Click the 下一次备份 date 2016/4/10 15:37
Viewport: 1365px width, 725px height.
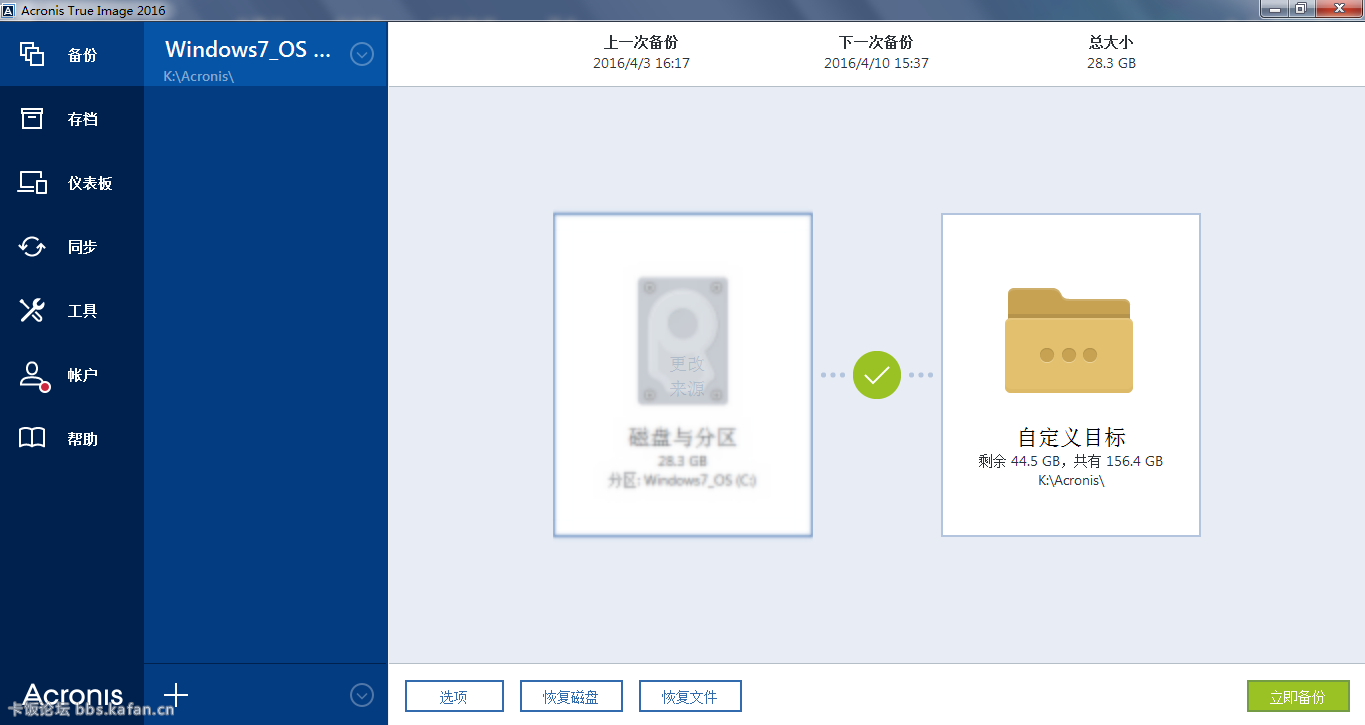876,63
